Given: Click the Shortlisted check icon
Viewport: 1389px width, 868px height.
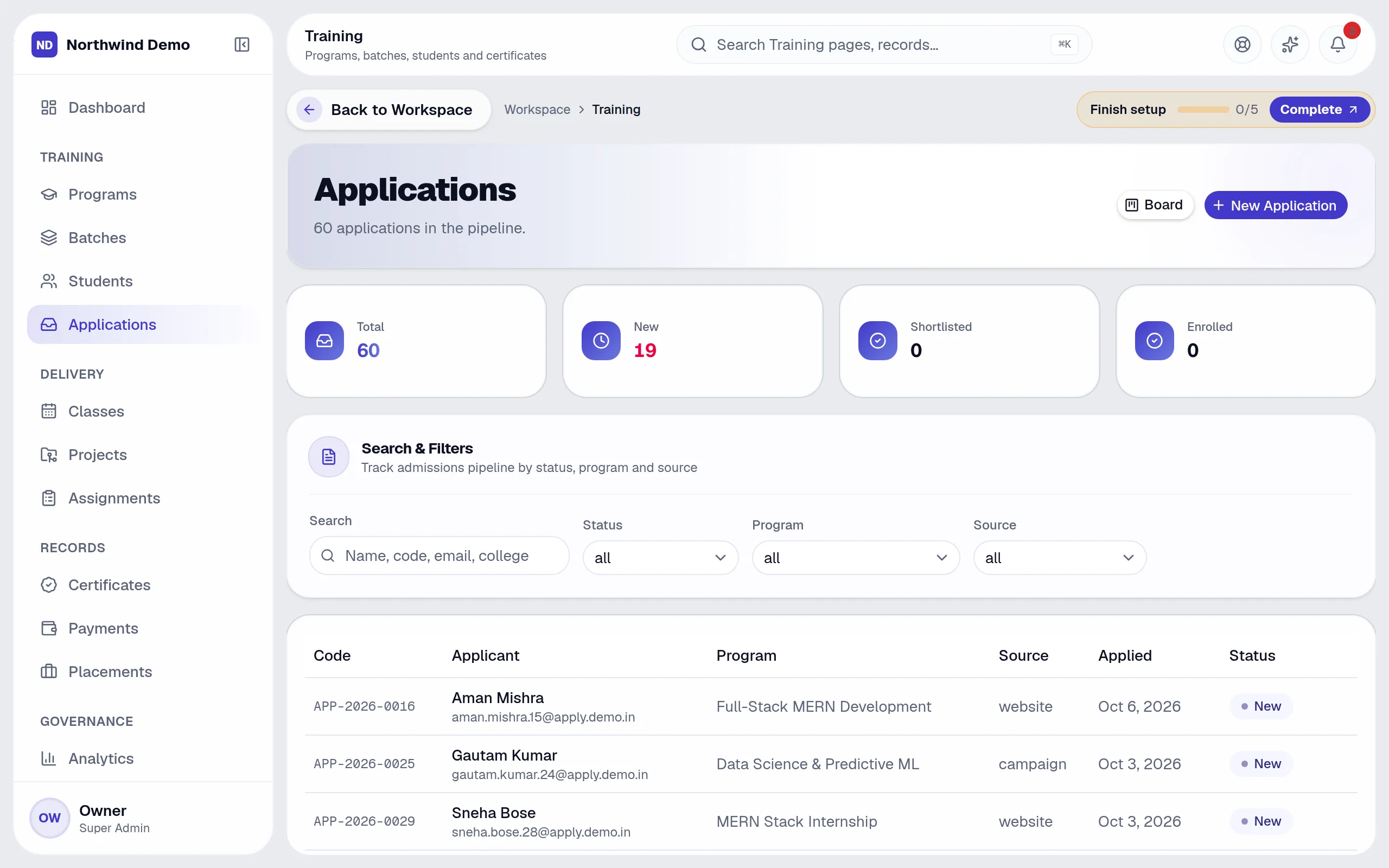Looking at the screenshot, I should (877, 341).
